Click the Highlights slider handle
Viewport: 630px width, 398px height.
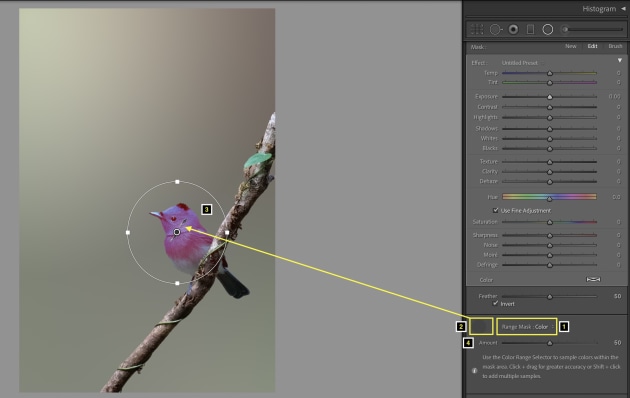[x=550, y=118]
